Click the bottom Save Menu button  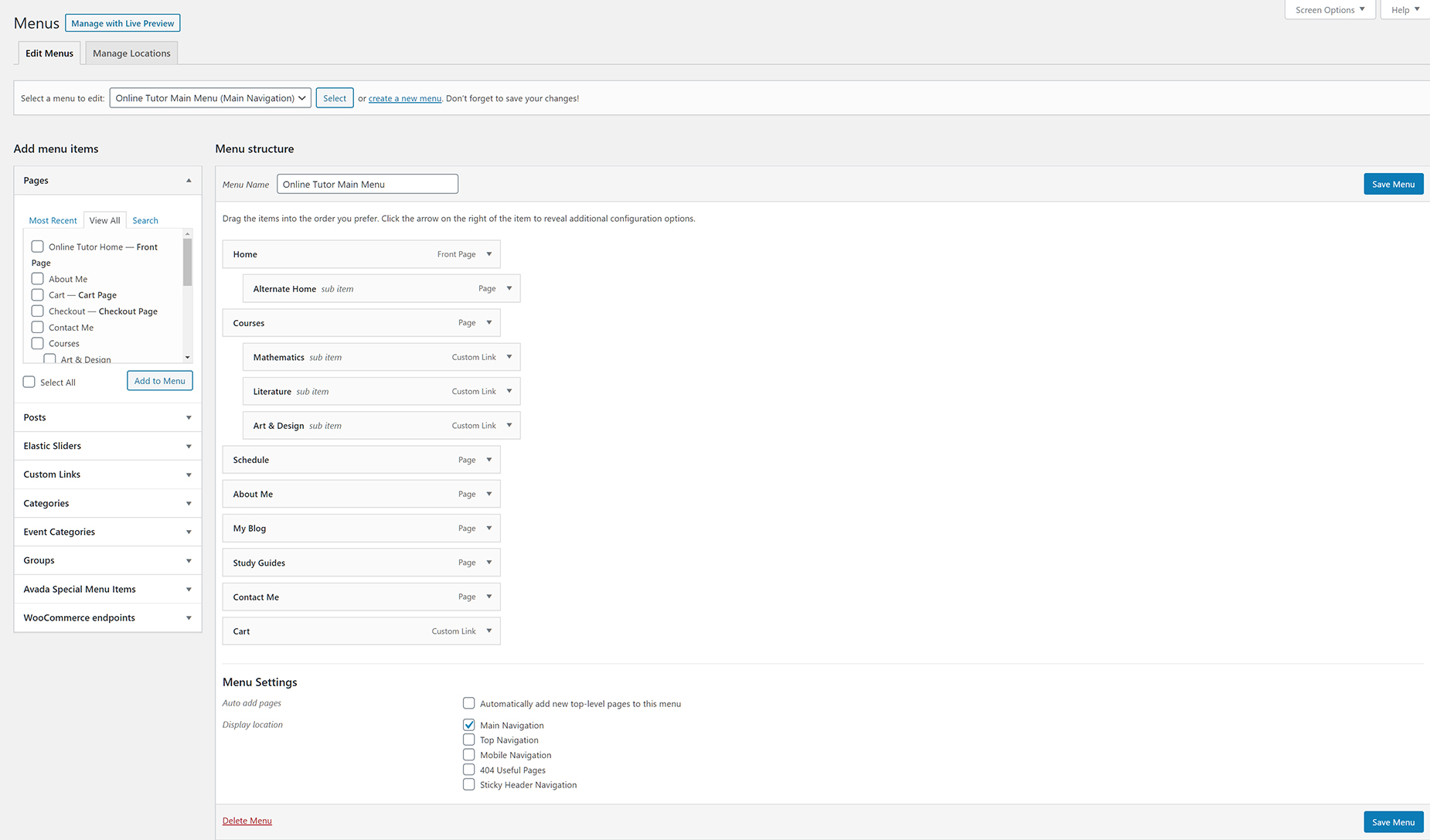[x=1393, y=822]
